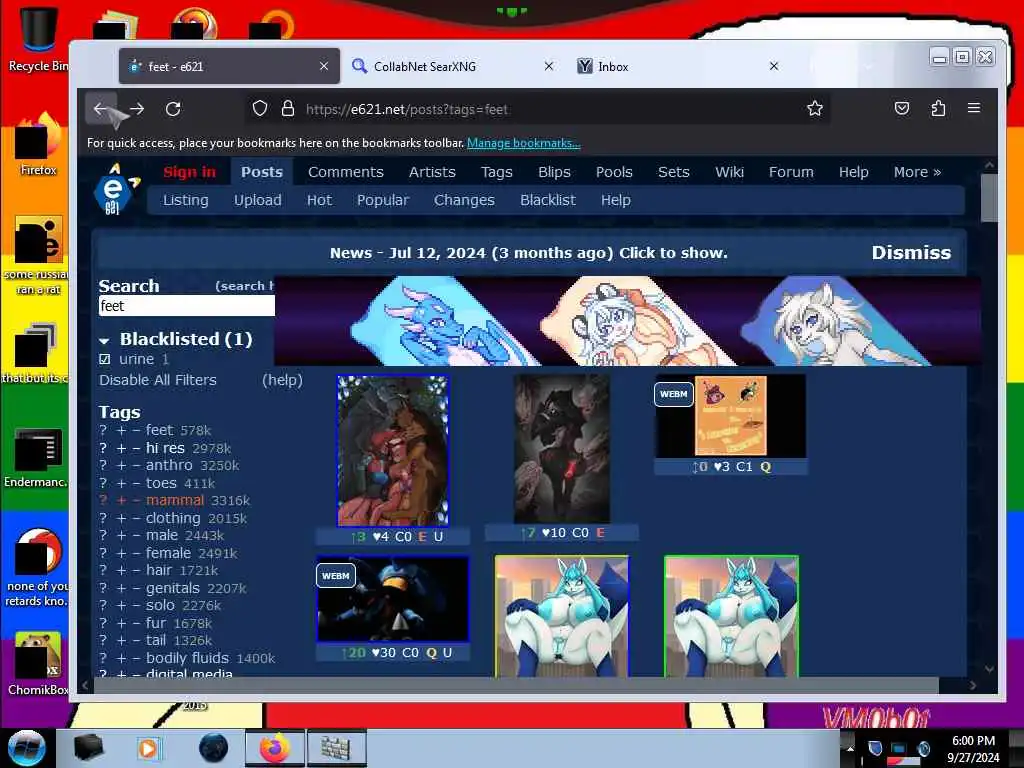Open the (help) link beside Disable All Filters
Image resolution: width=1024 pixels, height=768 pixels.
click(282, 380)
